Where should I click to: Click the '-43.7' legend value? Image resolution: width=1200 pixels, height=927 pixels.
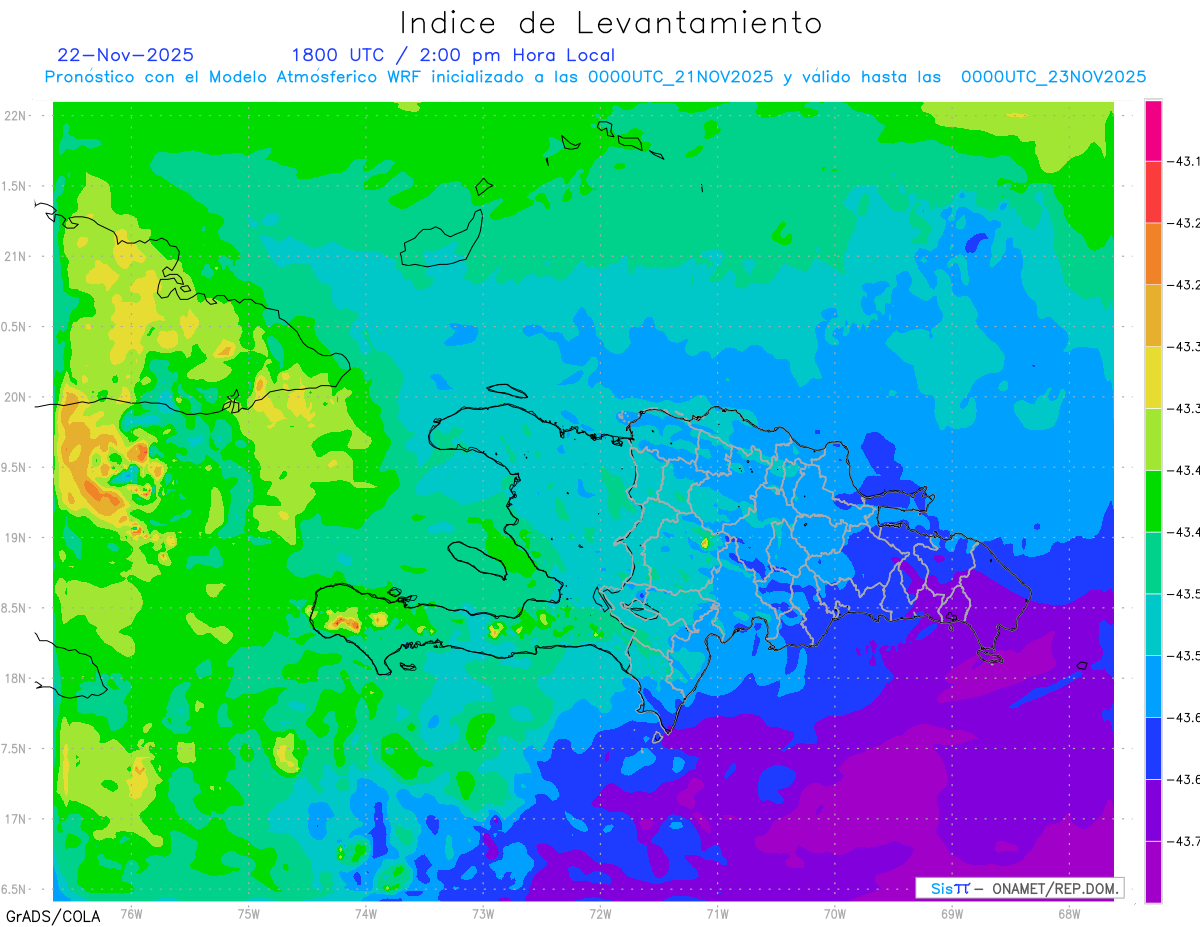[1184, 841]
